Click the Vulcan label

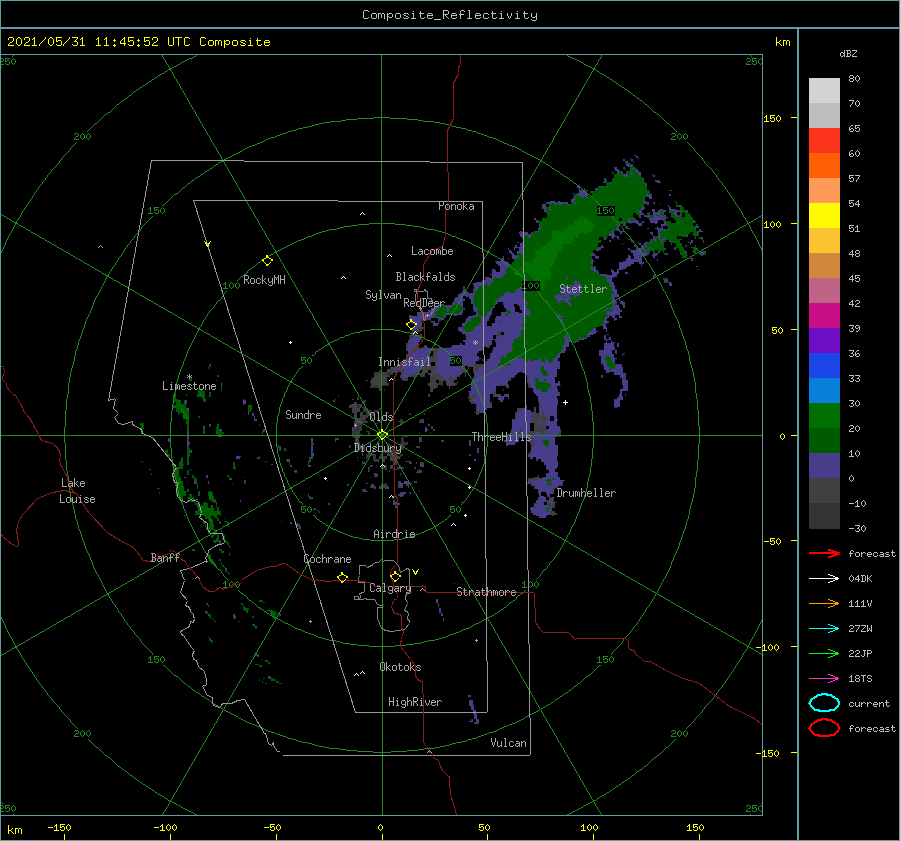pos(508,743)
